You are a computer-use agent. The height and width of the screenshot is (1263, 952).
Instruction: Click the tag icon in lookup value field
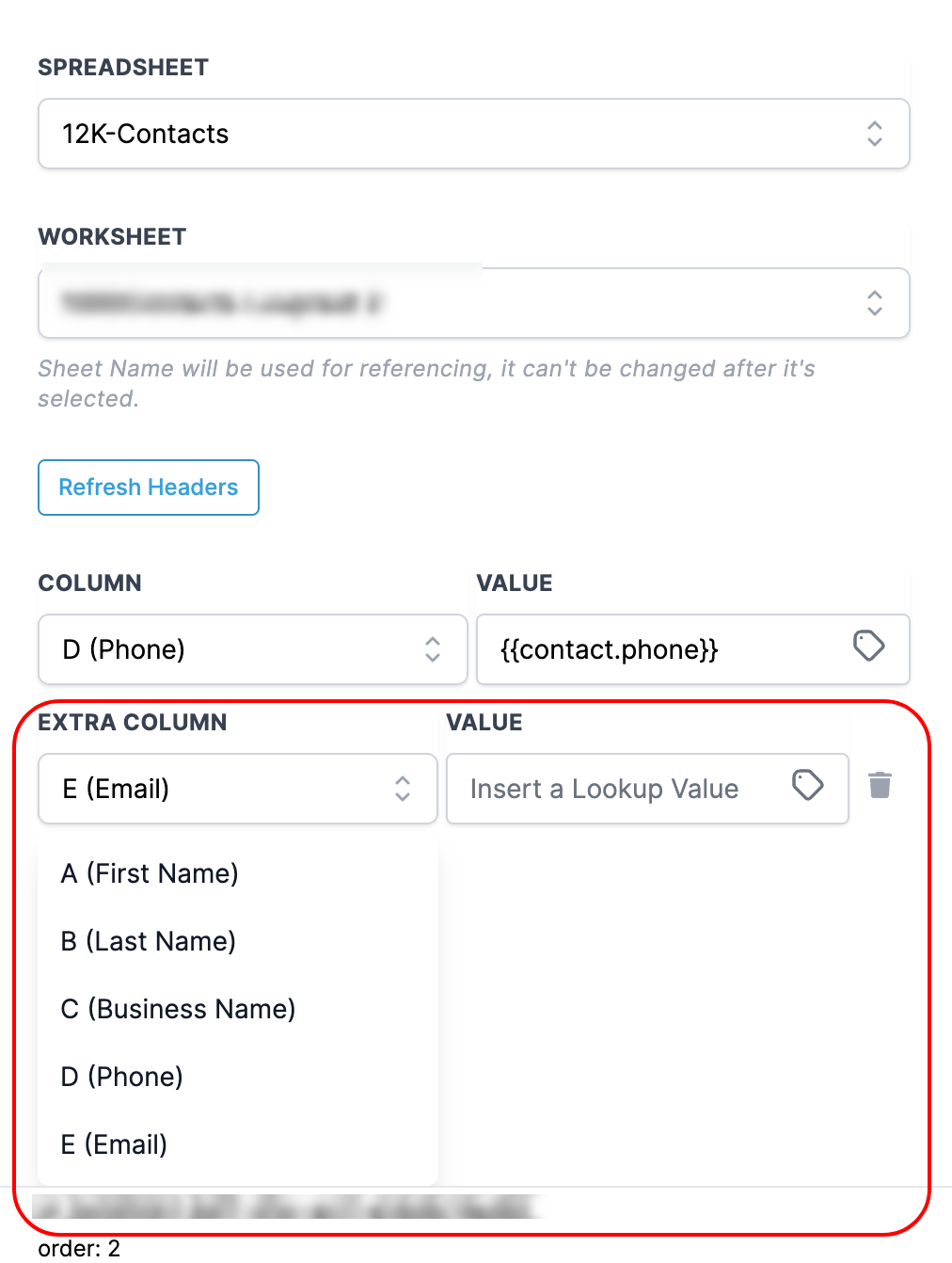point(807,785)
